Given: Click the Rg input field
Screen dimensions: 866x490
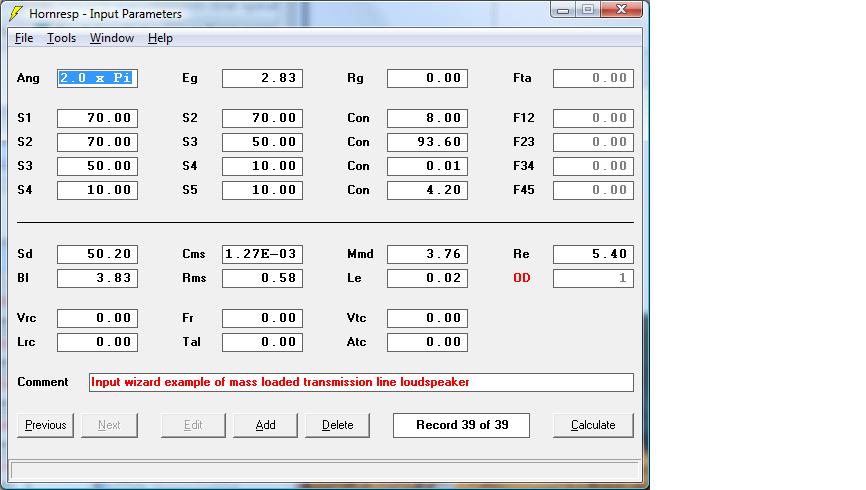Looking at the screenshot, I should [x=427, y=78].
